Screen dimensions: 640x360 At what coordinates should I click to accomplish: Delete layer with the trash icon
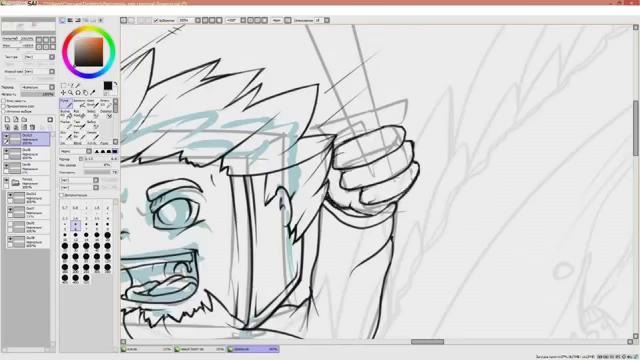(33, 127)
